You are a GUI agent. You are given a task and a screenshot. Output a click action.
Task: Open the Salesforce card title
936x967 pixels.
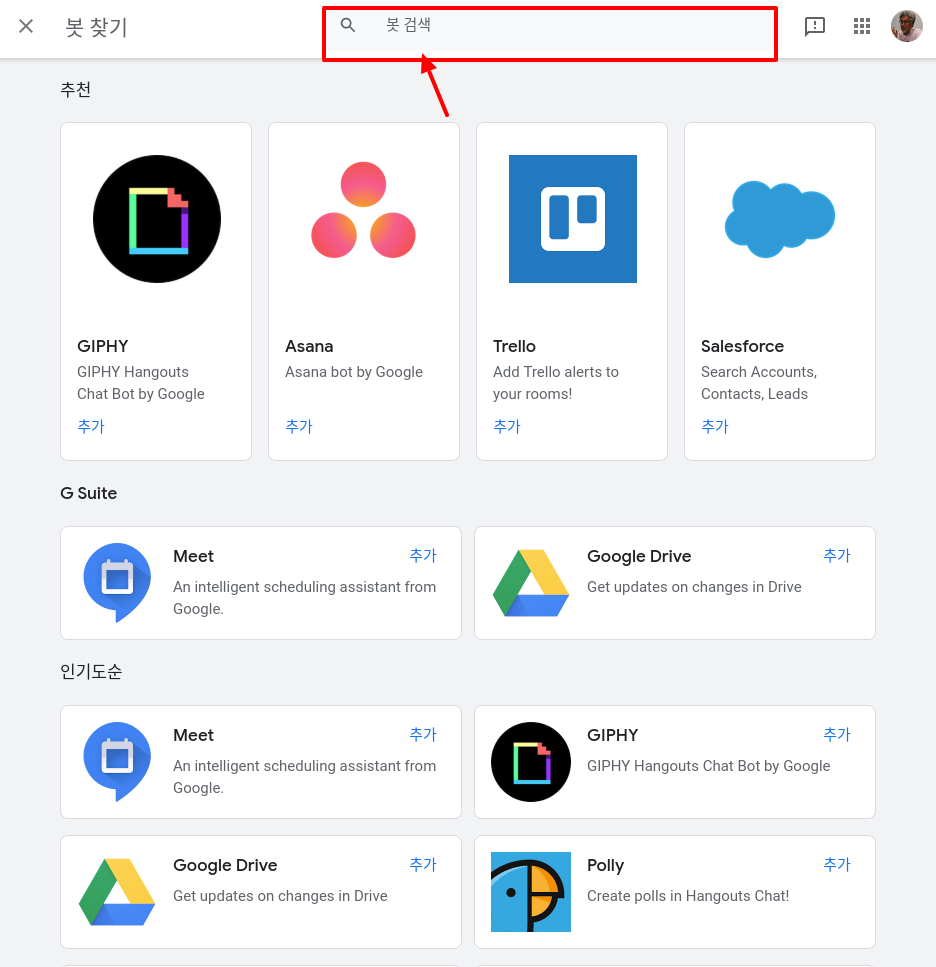coord(742,346)
